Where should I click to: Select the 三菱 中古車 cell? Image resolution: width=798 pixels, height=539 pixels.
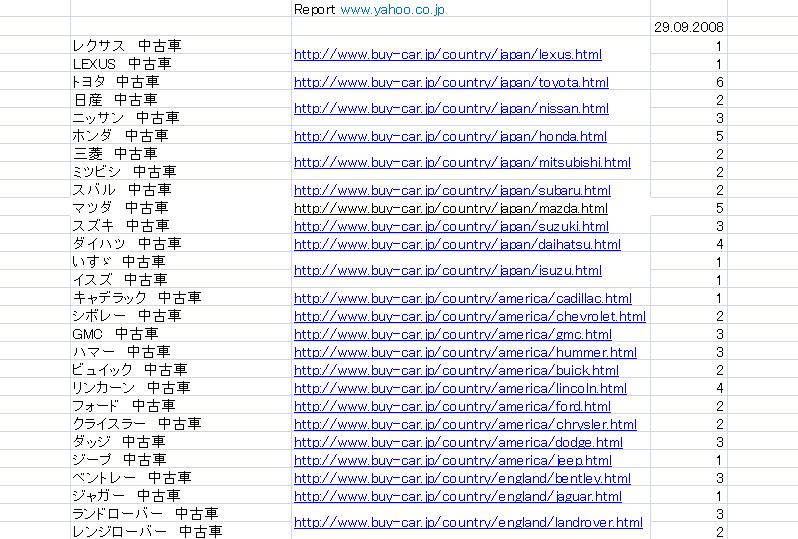pyautogui.click(x=181, y=154)
